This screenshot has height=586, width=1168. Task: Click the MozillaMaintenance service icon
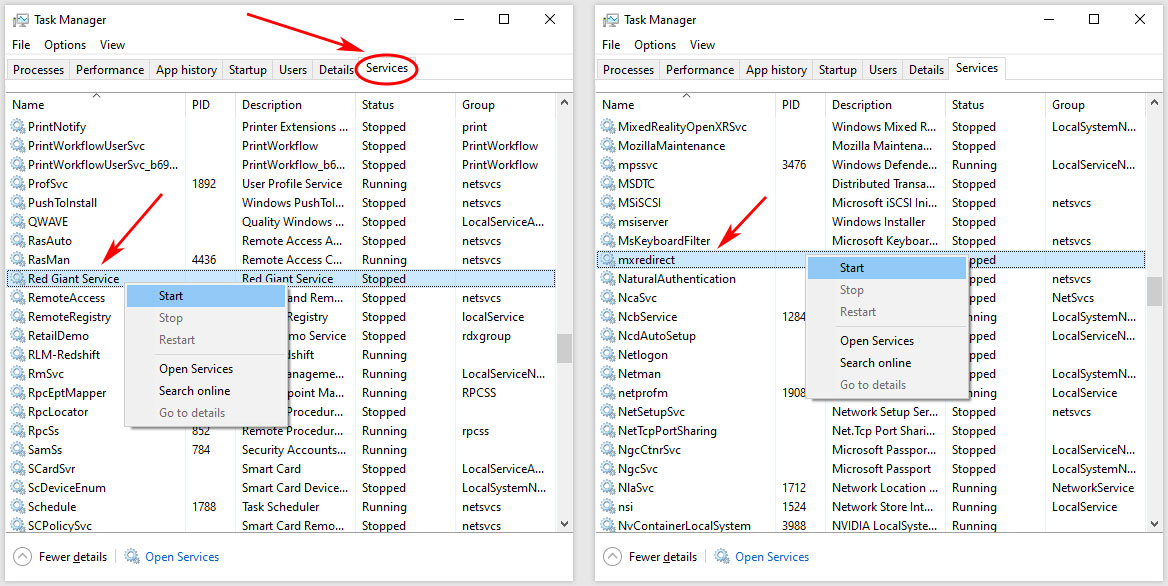[x=607, y=146]
